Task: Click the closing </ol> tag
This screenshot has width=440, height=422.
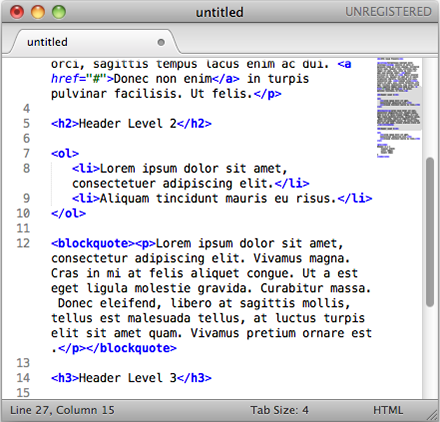Action: [68, 213]
